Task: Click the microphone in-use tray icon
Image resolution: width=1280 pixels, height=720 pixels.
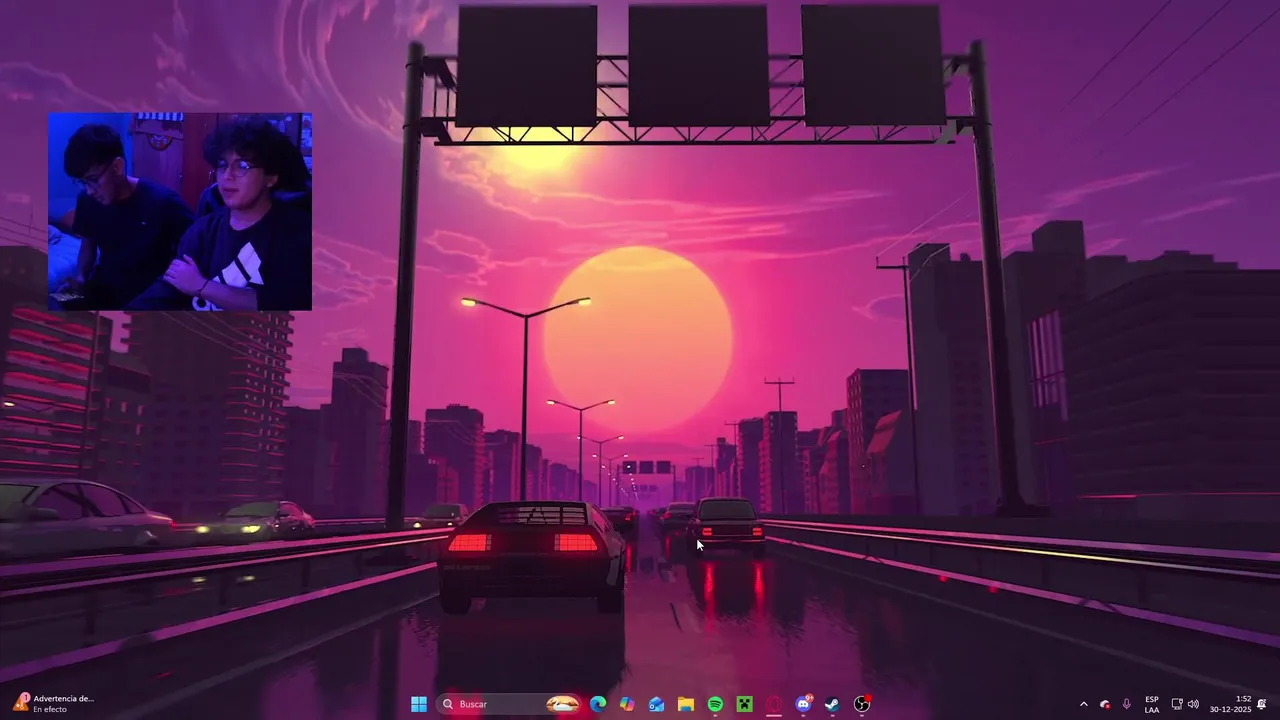Action: 1127,704
